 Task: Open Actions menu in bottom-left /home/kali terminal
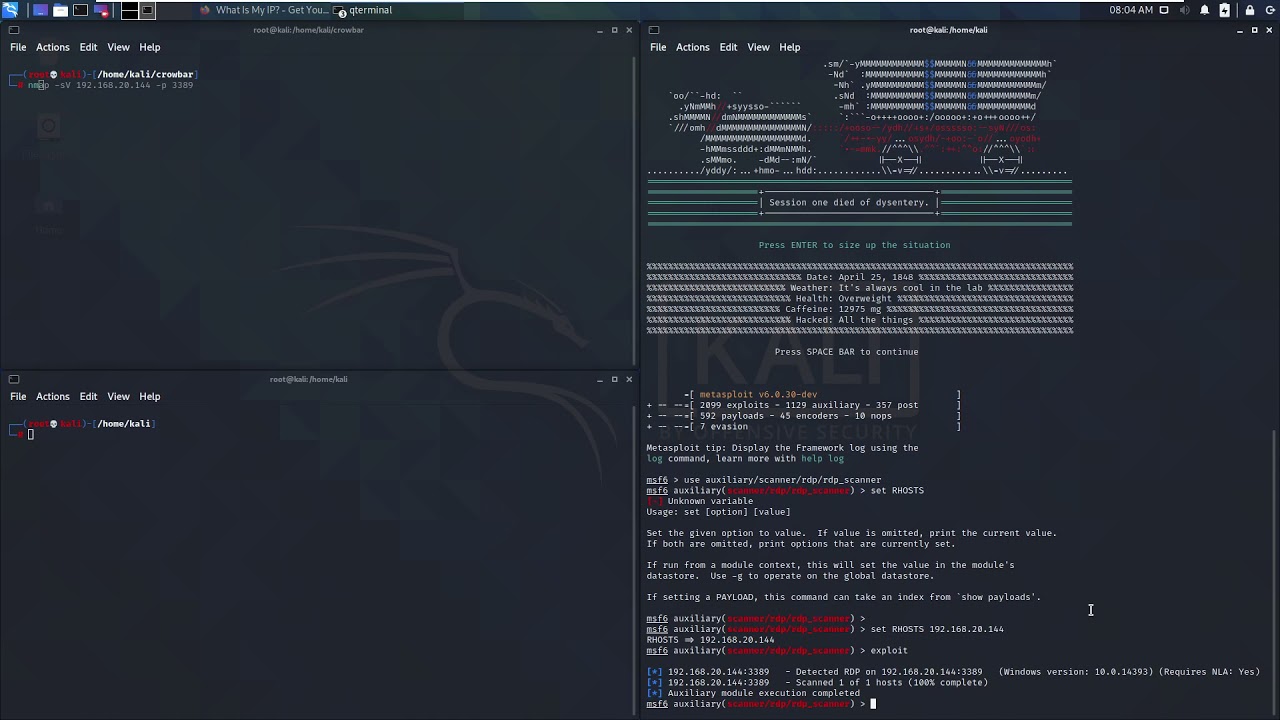[x=53, y=396]
